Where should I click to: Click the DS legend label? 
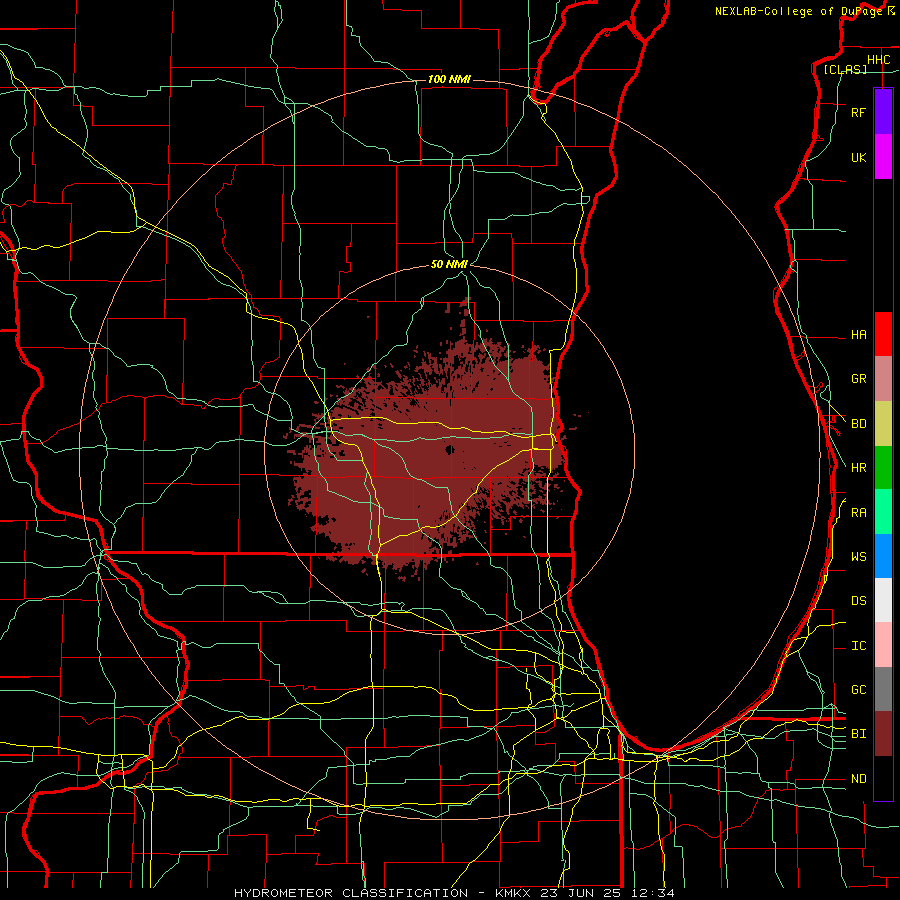858,601
